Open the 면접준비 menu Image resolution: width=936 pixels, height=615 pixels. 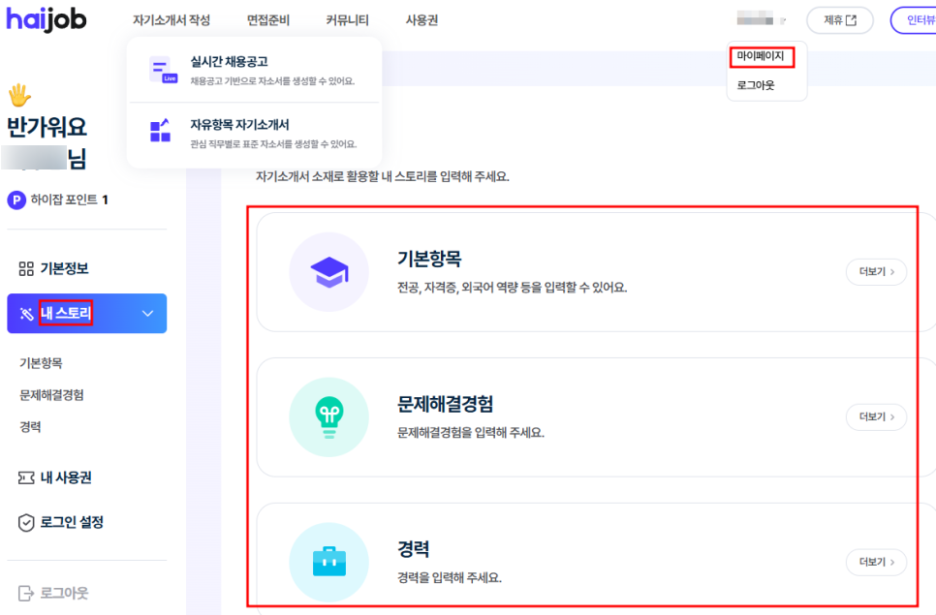click(x=268, y=20)
